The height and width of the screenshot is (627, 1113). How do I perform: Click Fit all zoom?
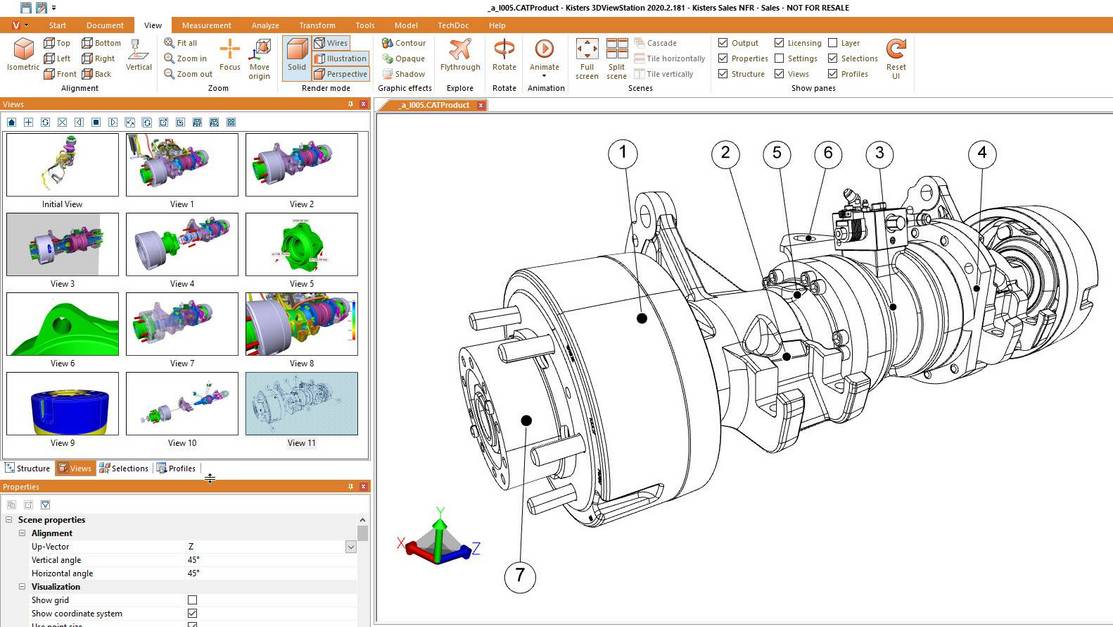click(180, 43)
